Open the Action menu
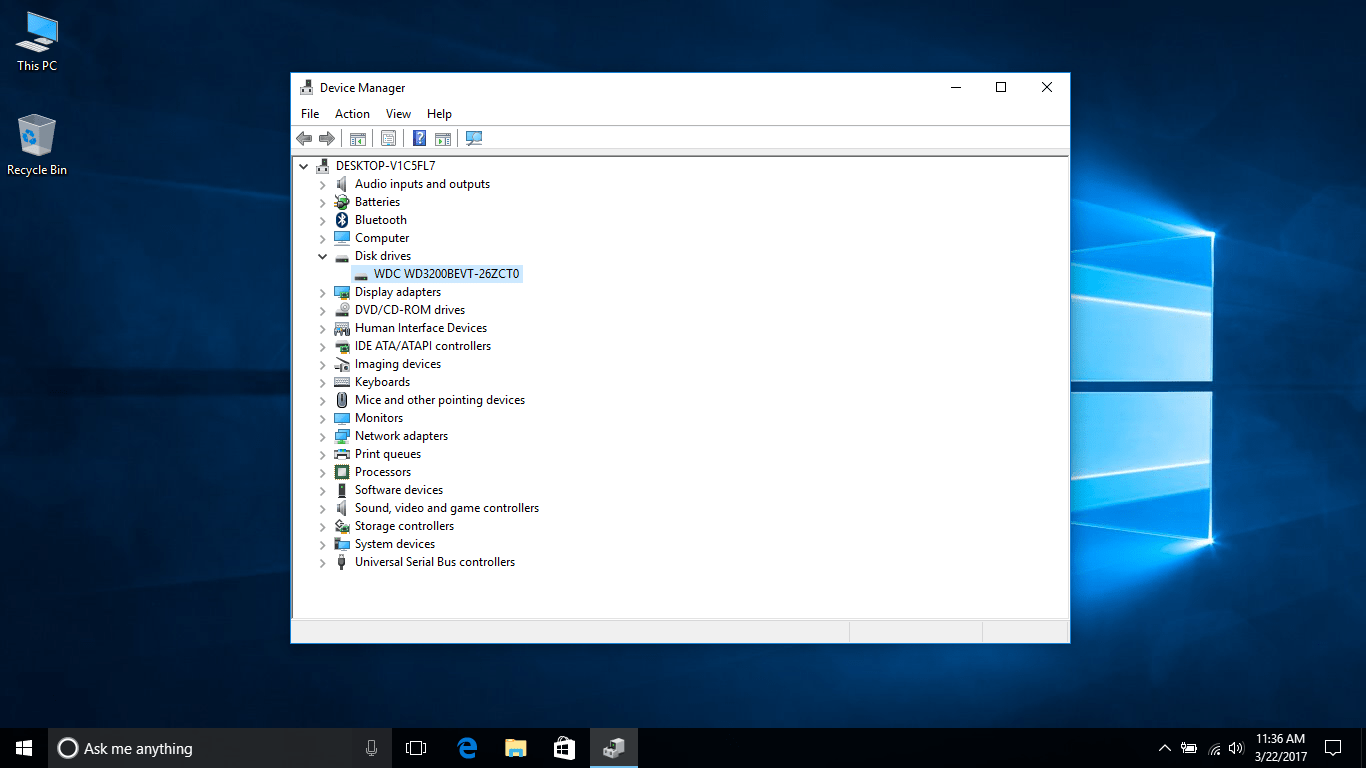Screen dimensions: 1366x768 (352, 113)
